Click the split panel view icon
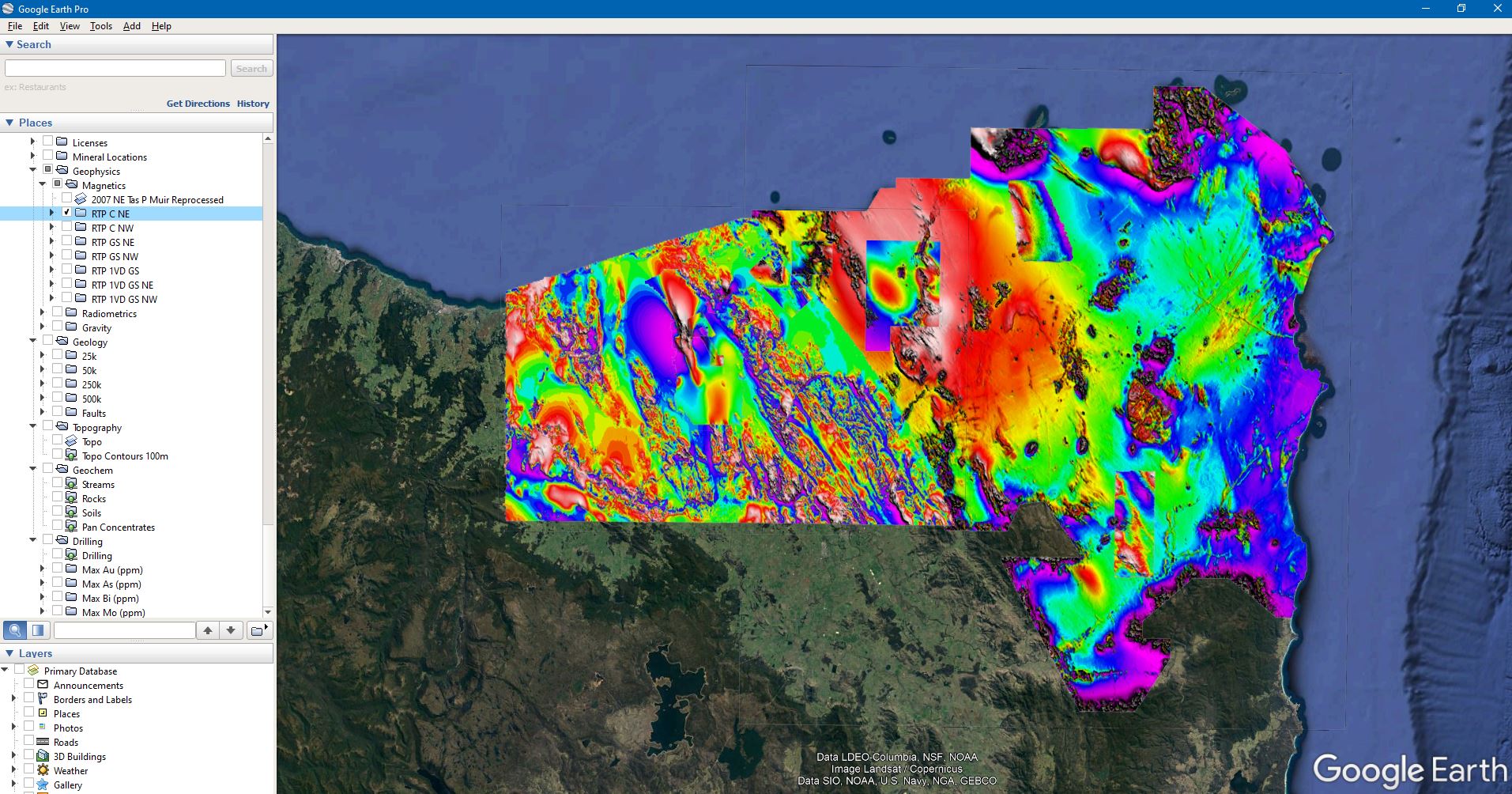Viewport: 1512px width, 794px height. 38,630
